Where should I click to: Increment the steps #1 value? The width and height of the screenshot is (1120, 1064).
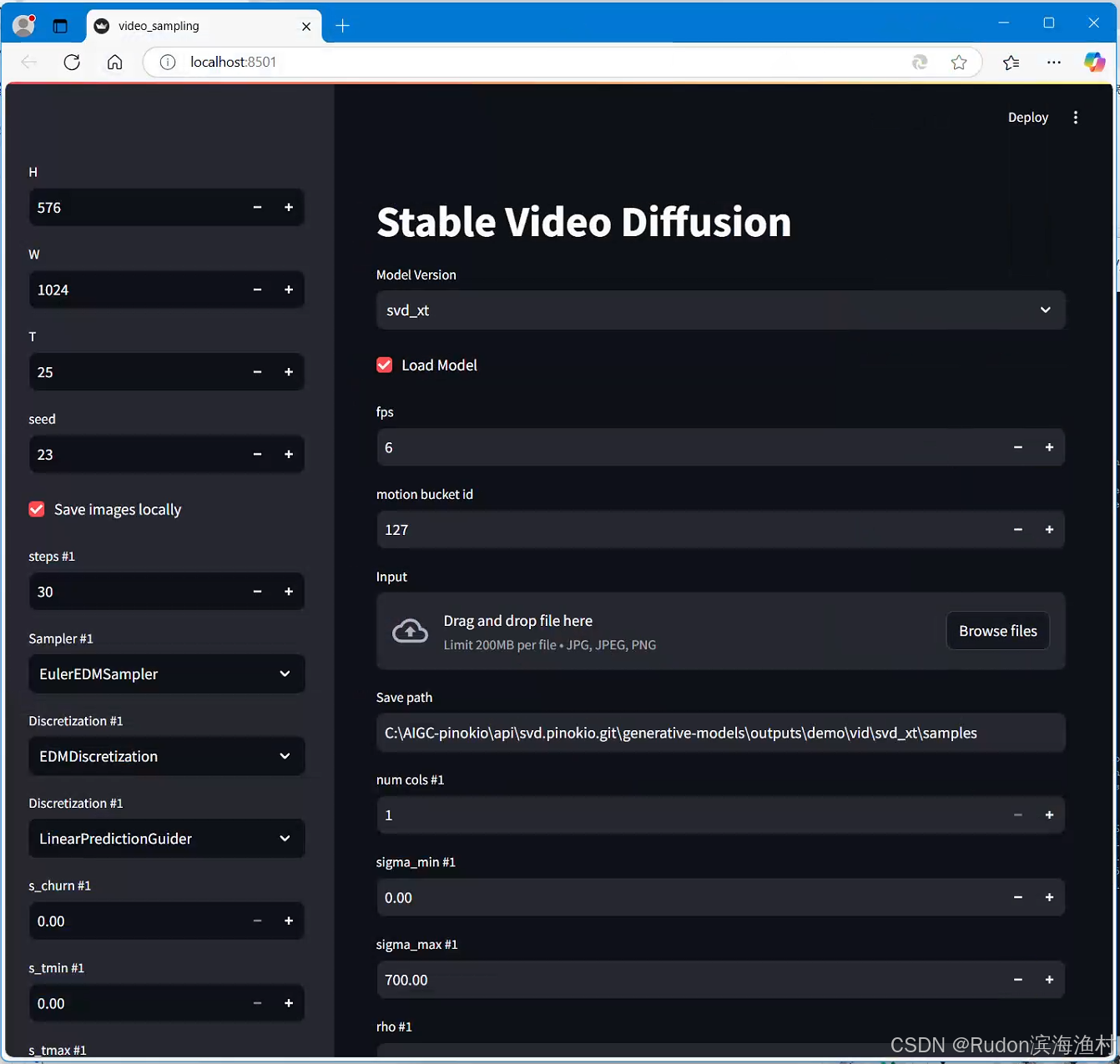tap(288, 591)
